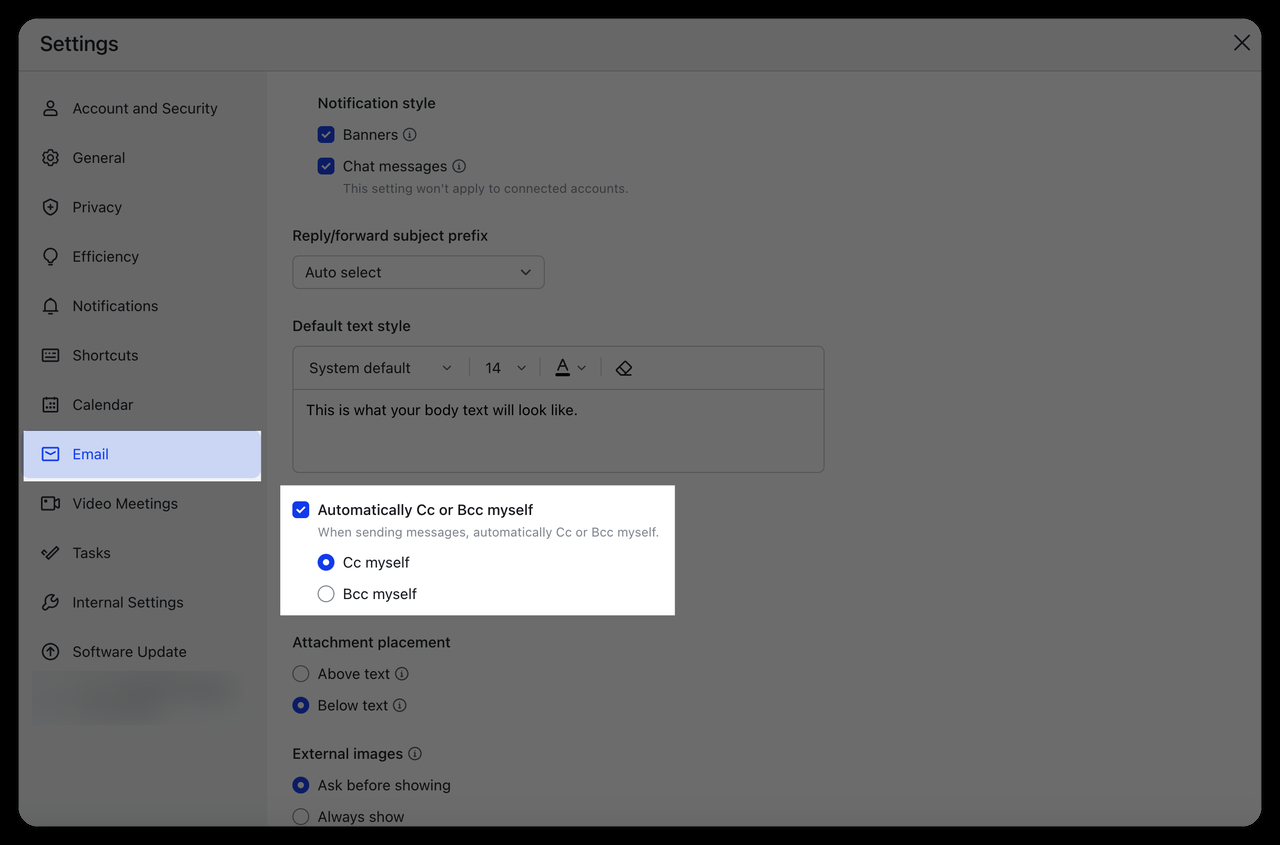Click the info icon next to Banners

pyautogui.click(x=410, y=135)
